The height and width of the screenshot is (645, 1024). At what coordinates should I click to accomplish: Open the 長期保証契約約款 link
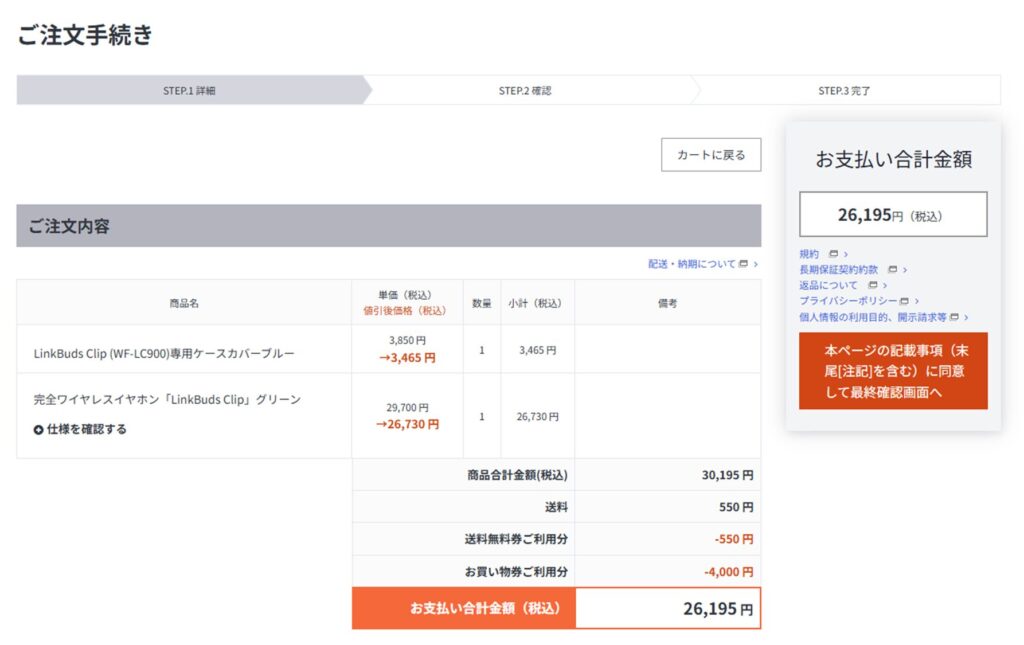(x=838, y=270)
